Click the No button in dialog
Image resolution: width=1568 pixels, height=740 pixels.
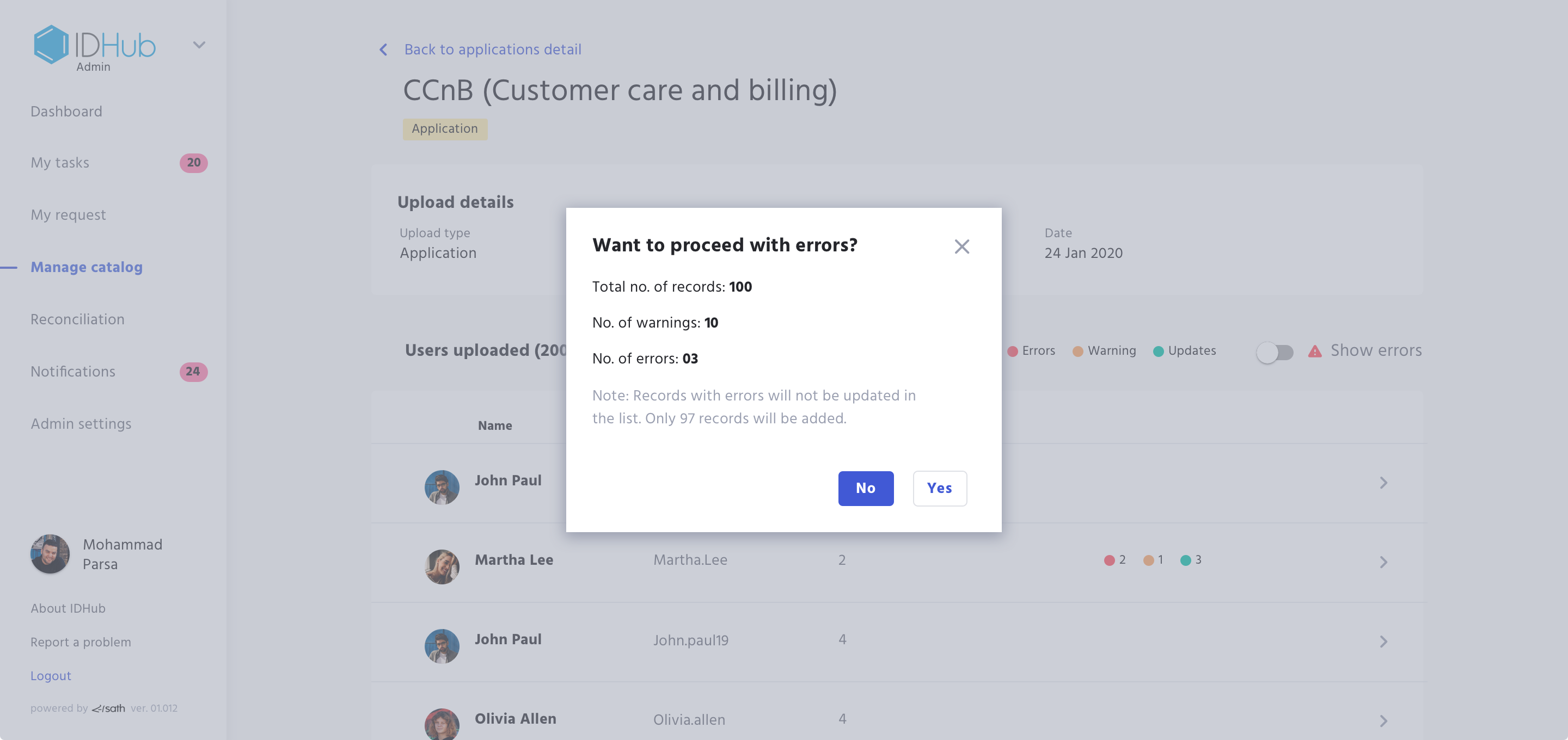866,488
